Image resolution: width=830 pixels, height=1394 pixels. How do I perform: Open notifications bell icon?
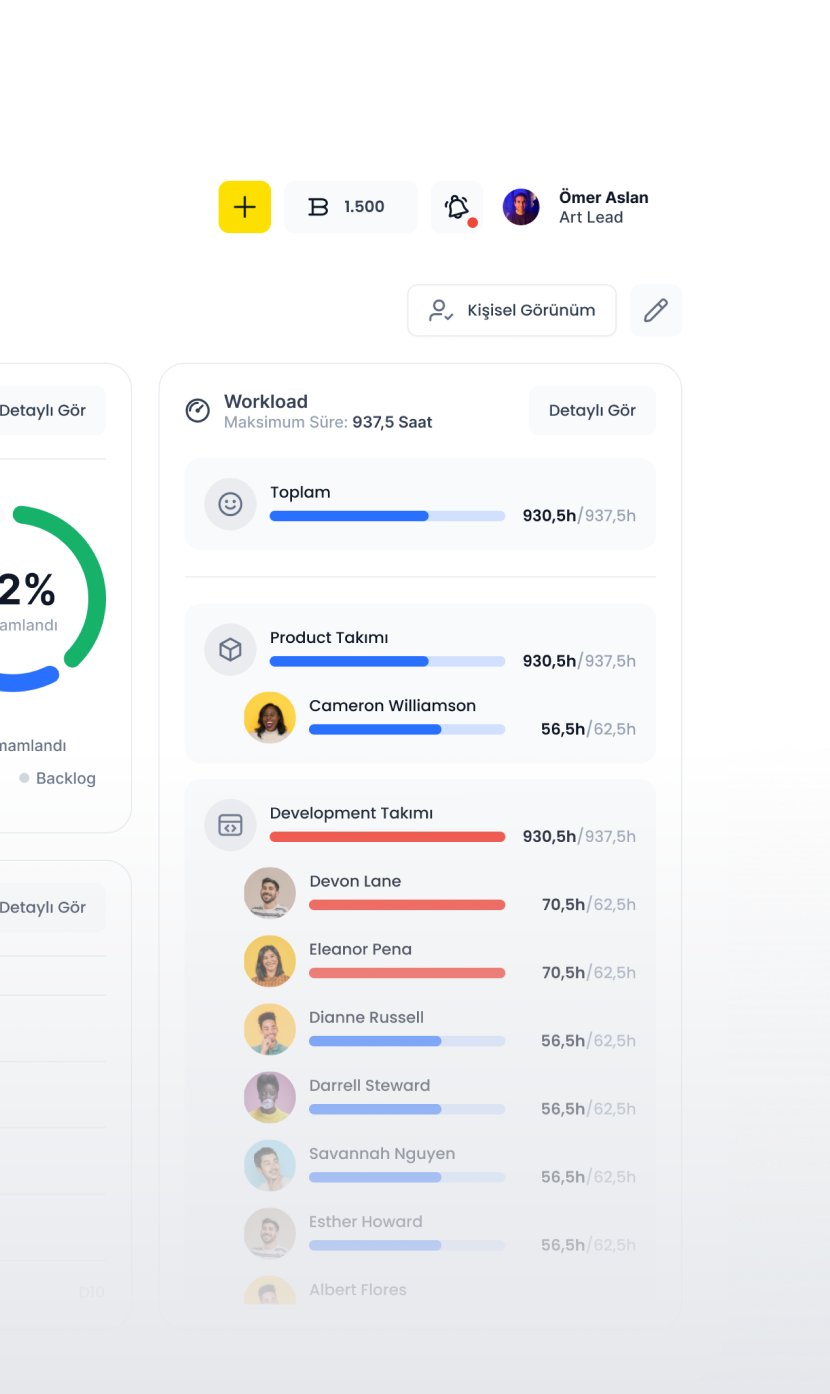457,207
